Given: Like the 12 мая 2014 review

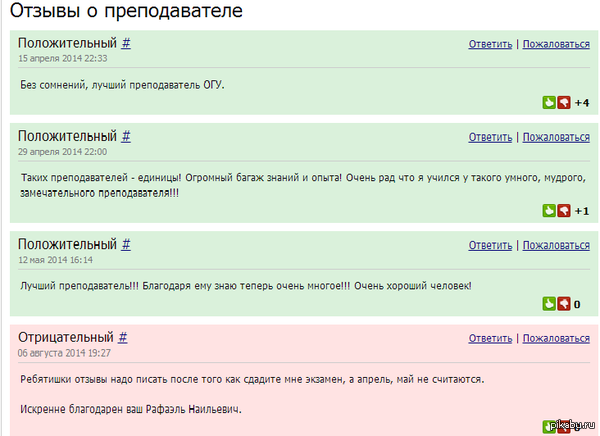Looking at the screenshot, I should click(549, 303).
